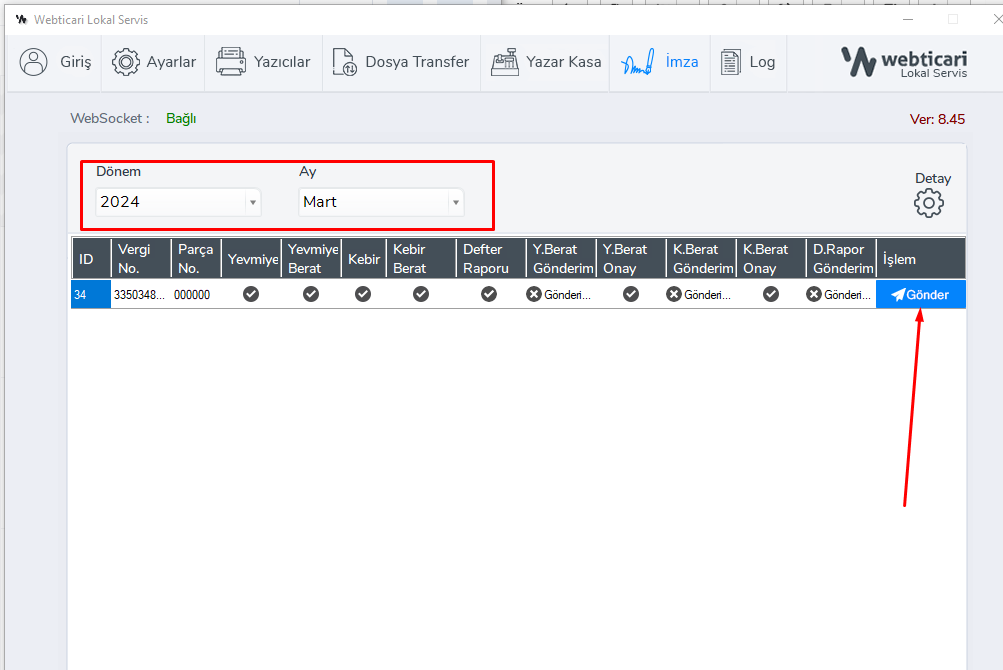Click Gönderi... text under K.Berat Gönderim
The image size is (1003, 670).
point(707,295)
